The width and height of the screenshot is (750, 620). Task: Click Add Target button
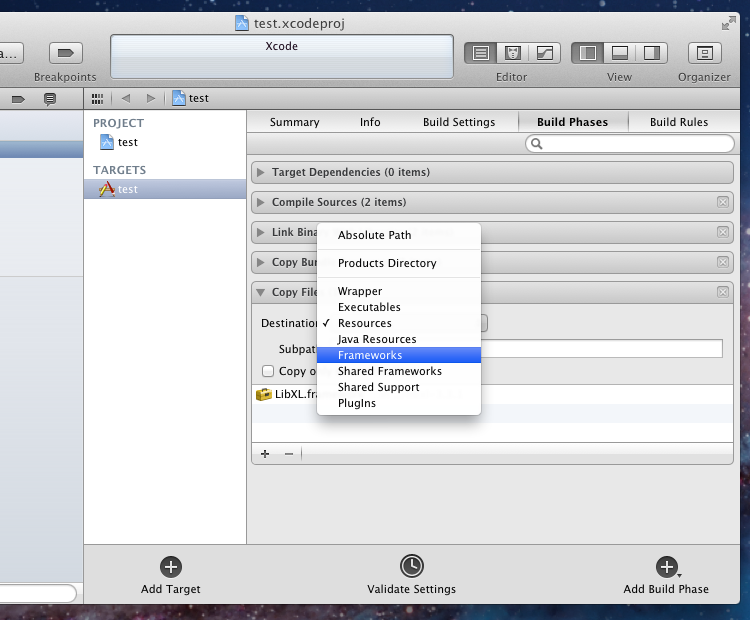tap(171, 576)
